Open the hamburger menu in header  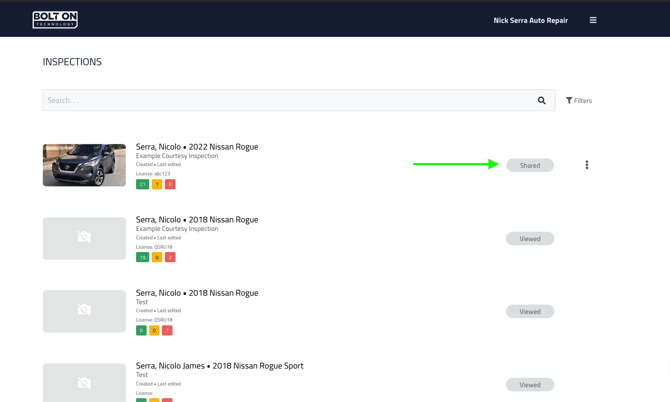pos(593,20)
